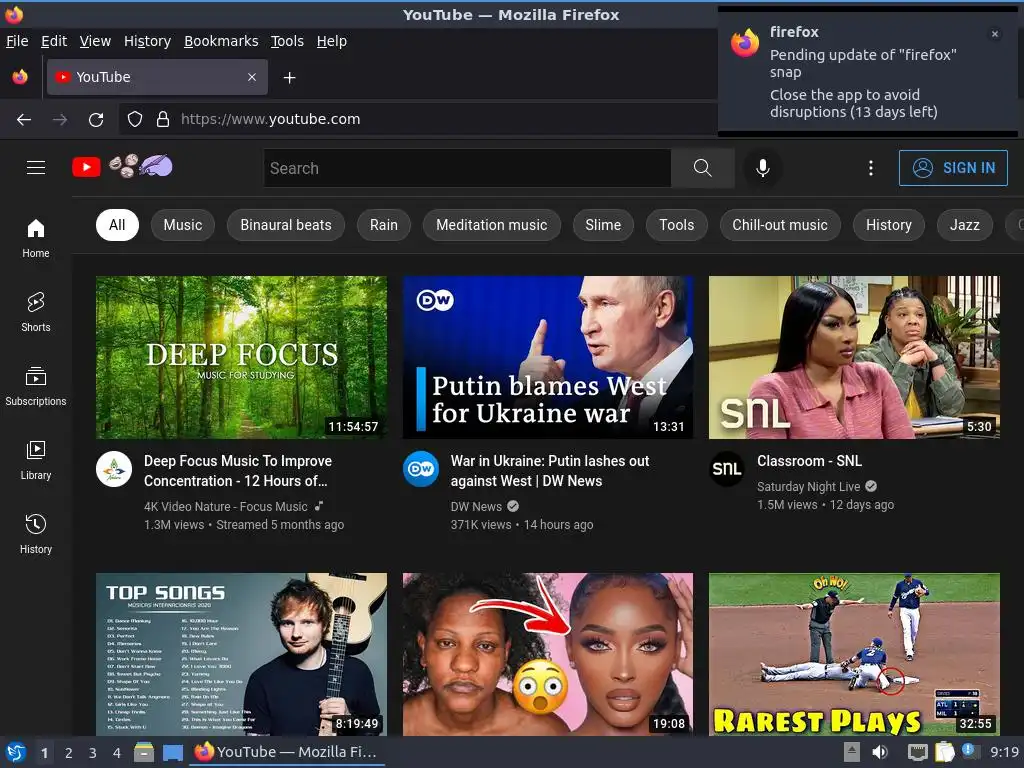Open a new tab with the plus button
The width and height of the screenshot is (1024, 768).
click(289, 78)
